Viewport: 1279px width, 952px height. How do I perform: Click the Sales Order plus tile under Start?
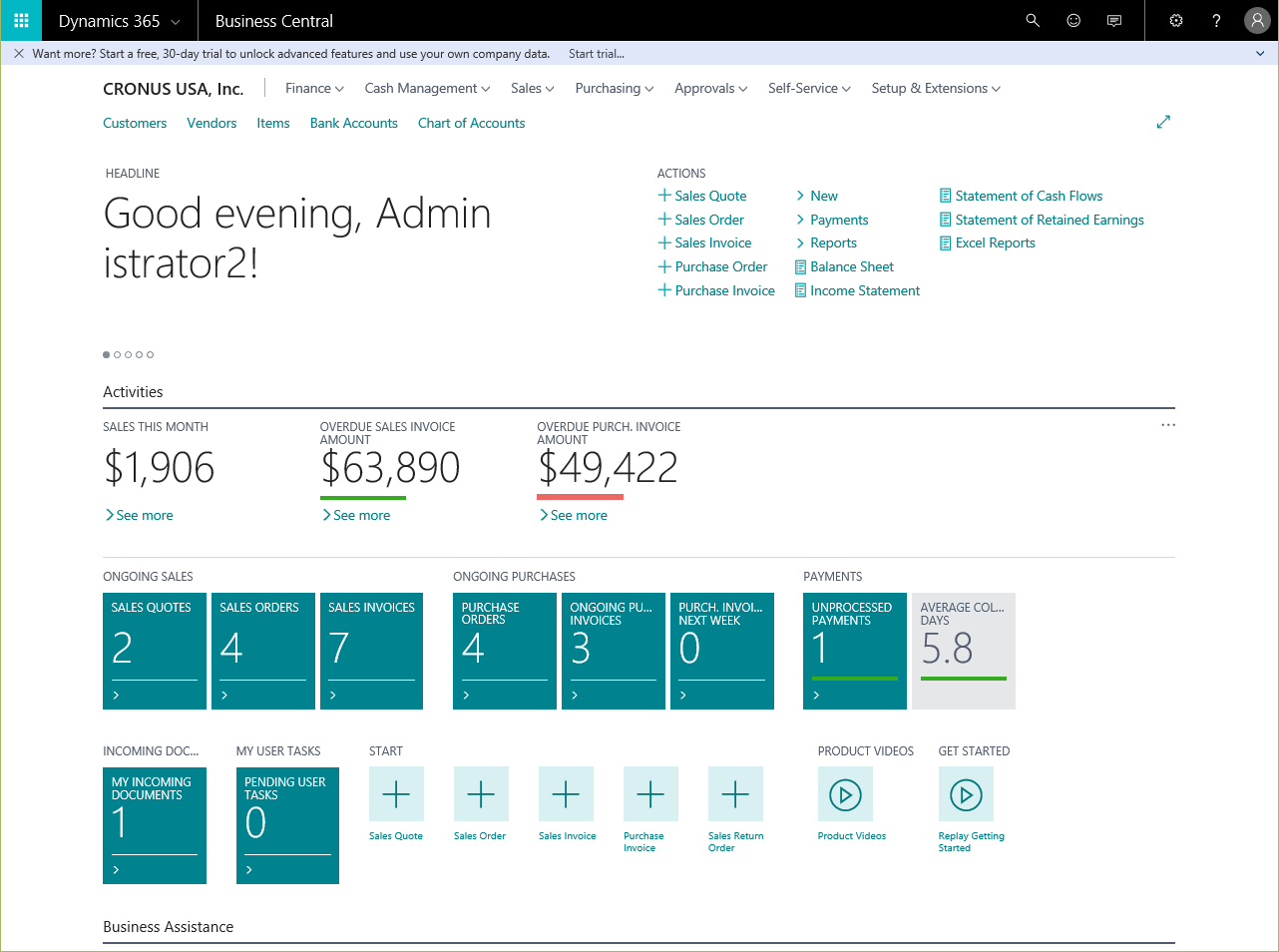pyautogui.click(x=481, y=794)
